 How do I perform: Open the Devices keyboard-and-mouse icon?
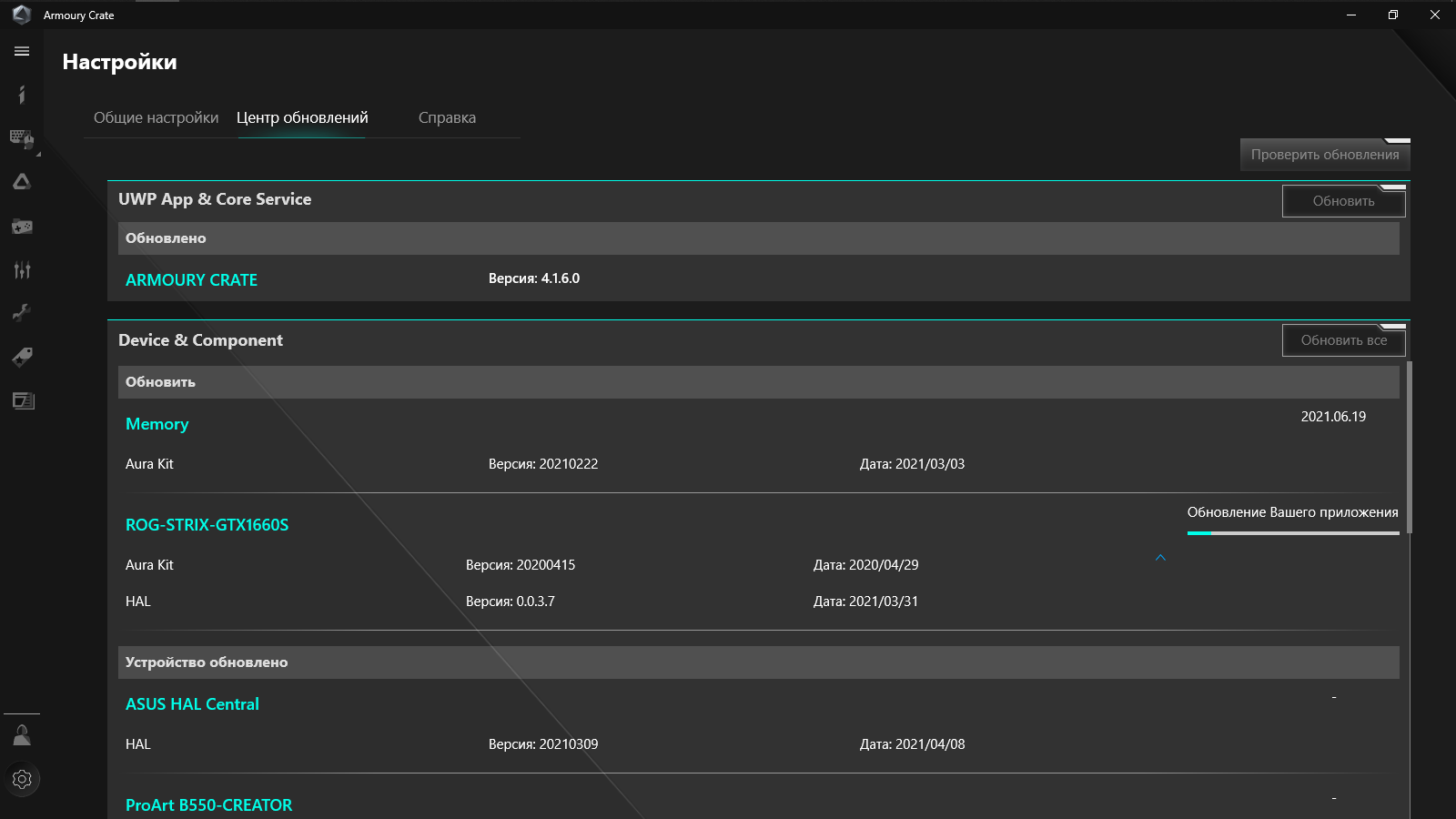pos(22,139)
